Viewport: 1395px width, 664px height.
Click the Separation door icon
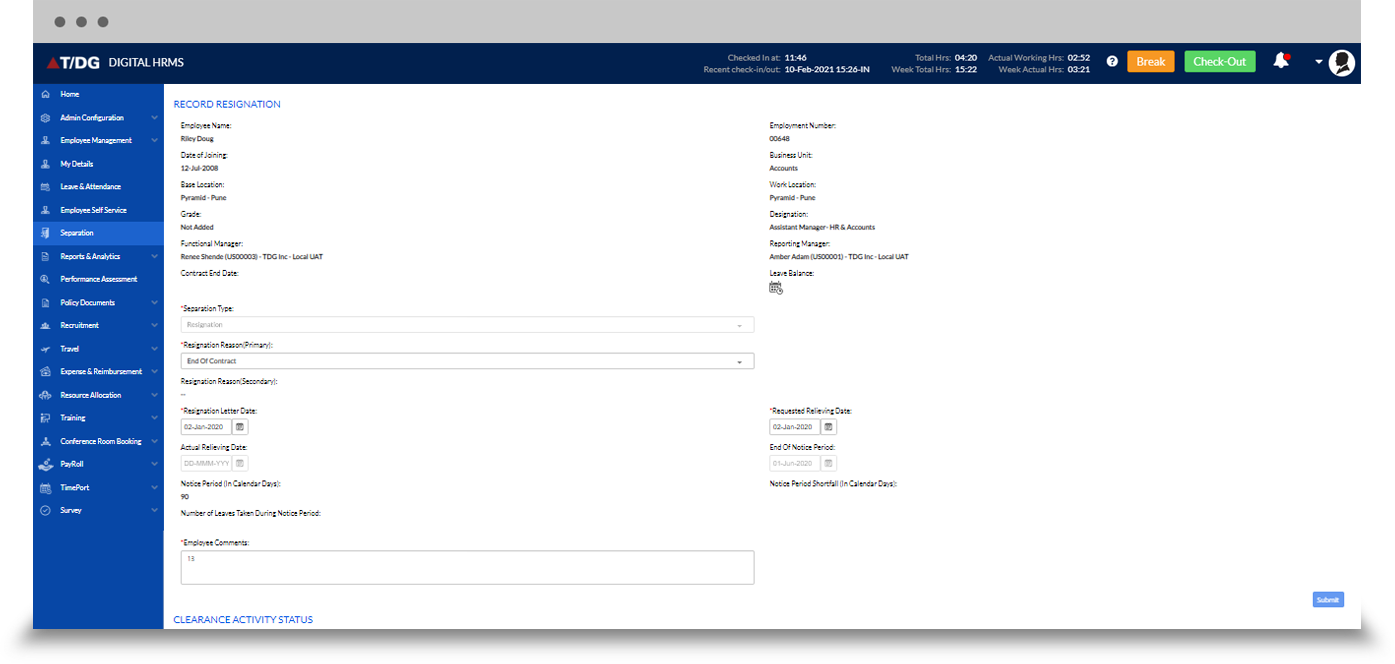[x=45, y=233]
